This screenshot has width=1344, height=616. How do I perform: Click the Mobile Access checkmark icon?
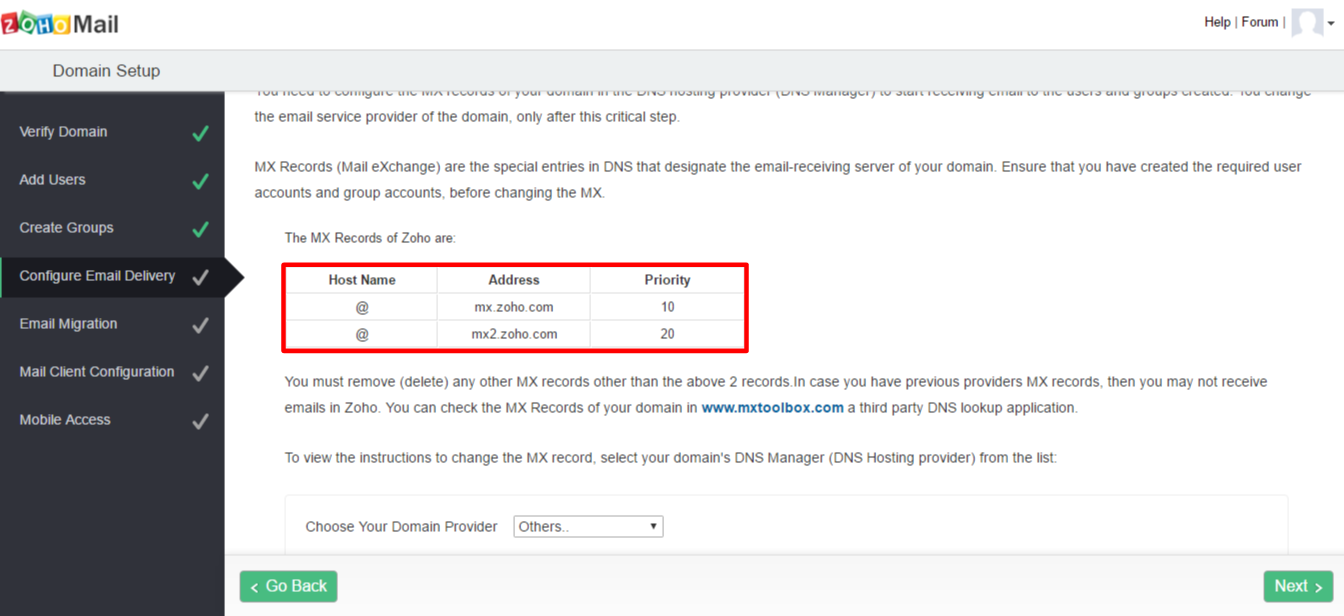pyautogui.click(x=200, y=421)
